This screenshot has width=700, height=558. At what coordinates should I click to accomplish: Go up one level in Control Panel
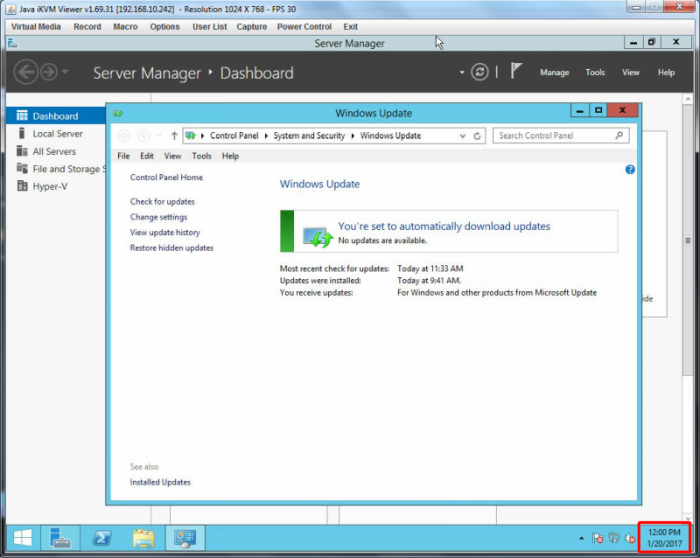click(174, 136)
